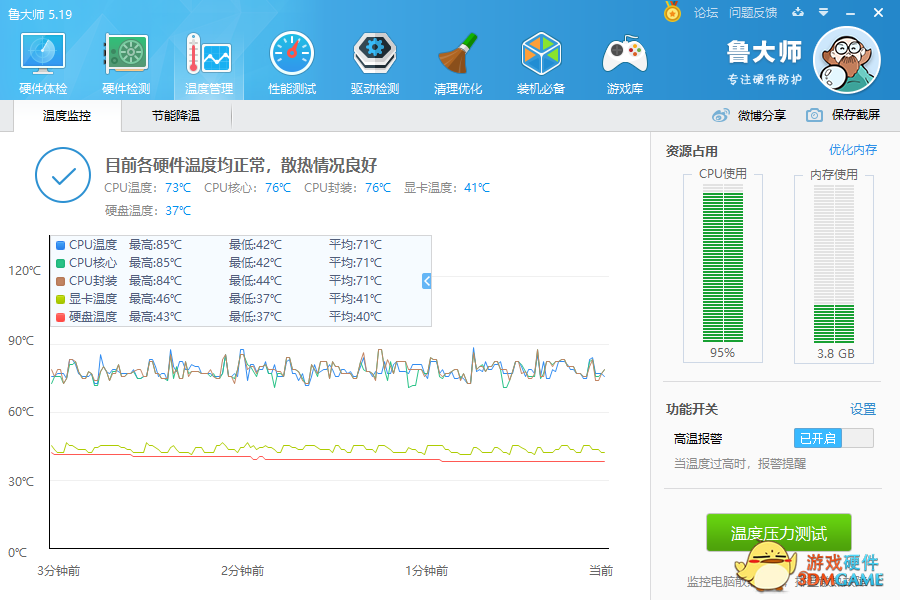Screen dimensions: 900x600
Task: Click 优化内存 optimize memory link
Action: [x=852, y=150]
